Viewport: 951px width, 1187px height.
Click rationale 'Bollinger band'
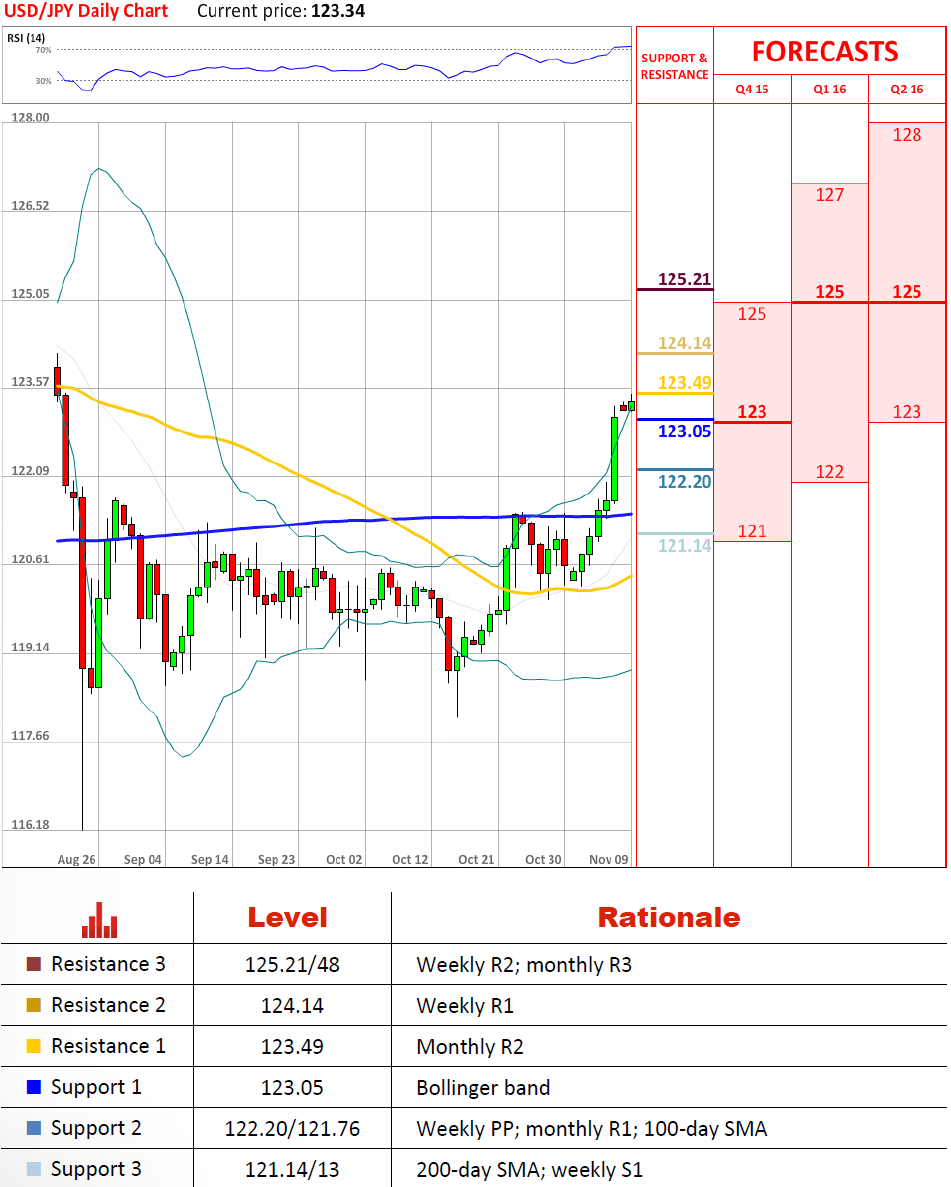483,1088
